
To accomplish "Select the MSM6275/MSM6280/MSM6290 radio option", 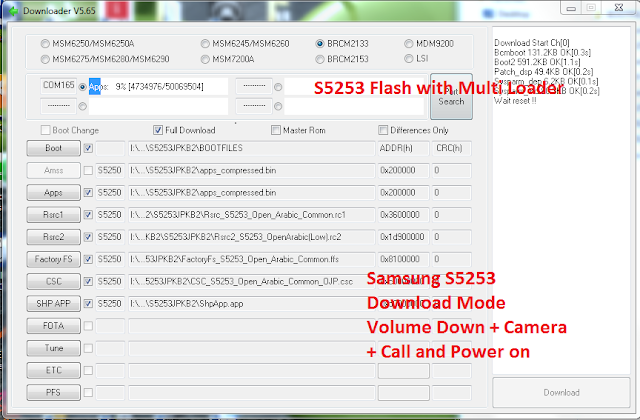I will (45, 59).
